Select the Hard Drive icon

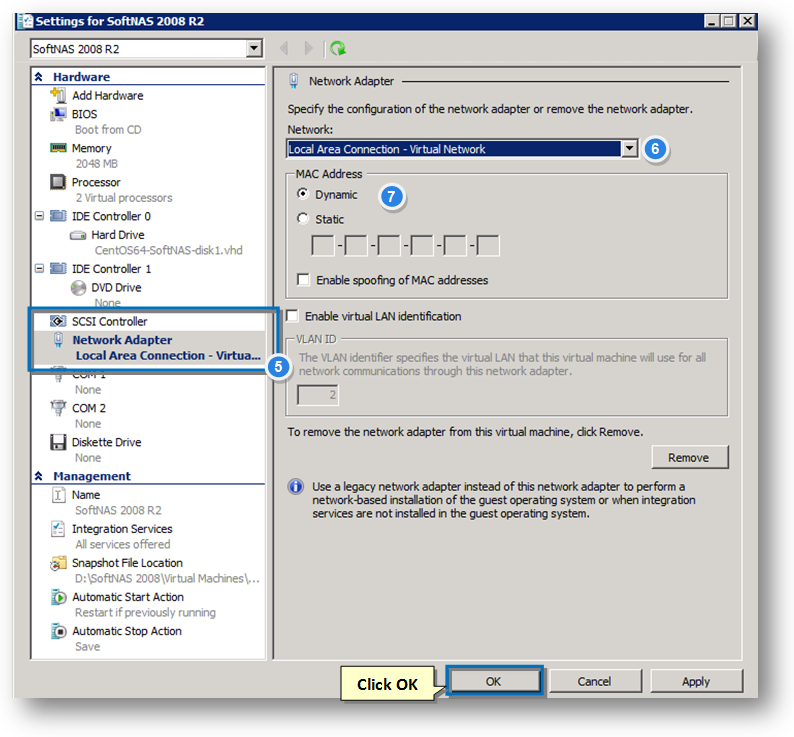pyautogui.click(x=77, y=235)
